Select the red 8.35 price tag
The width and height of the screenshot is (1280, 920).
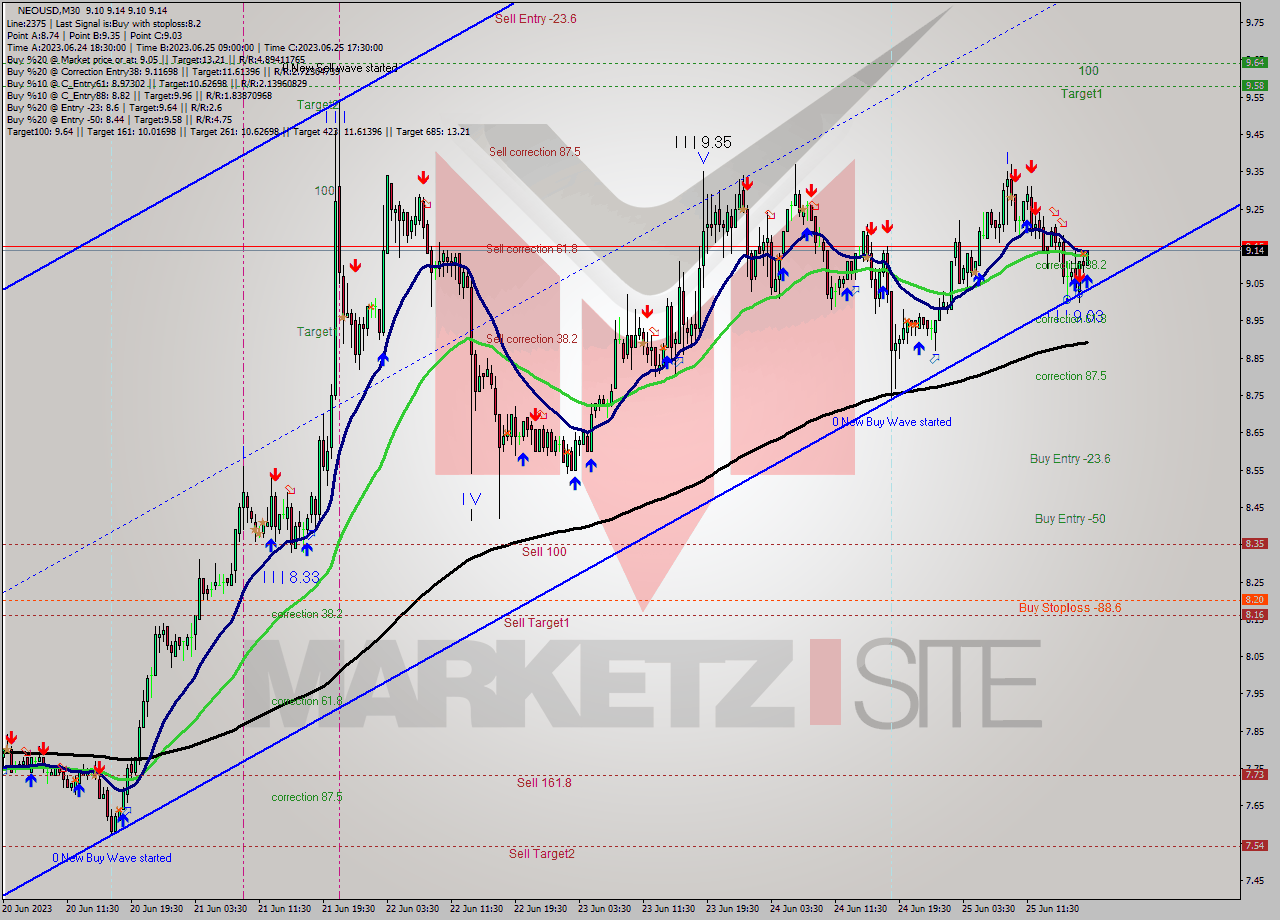click(1254, 544)
